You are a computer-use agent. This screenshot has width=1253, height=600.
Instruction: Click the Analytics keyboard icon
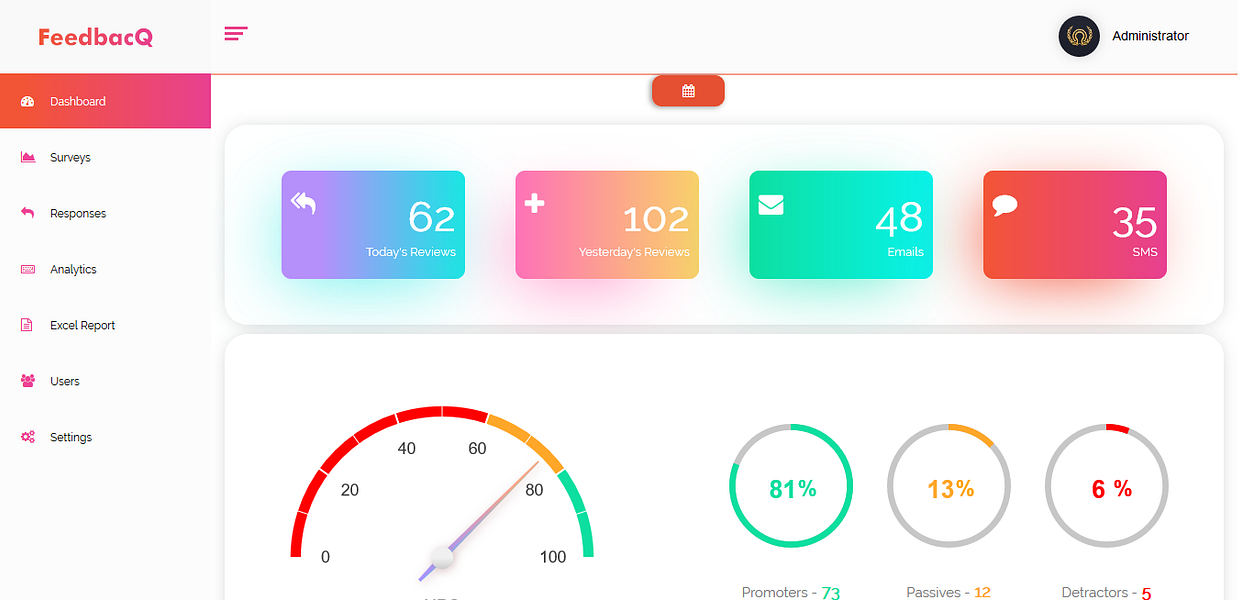pos(28,269)
